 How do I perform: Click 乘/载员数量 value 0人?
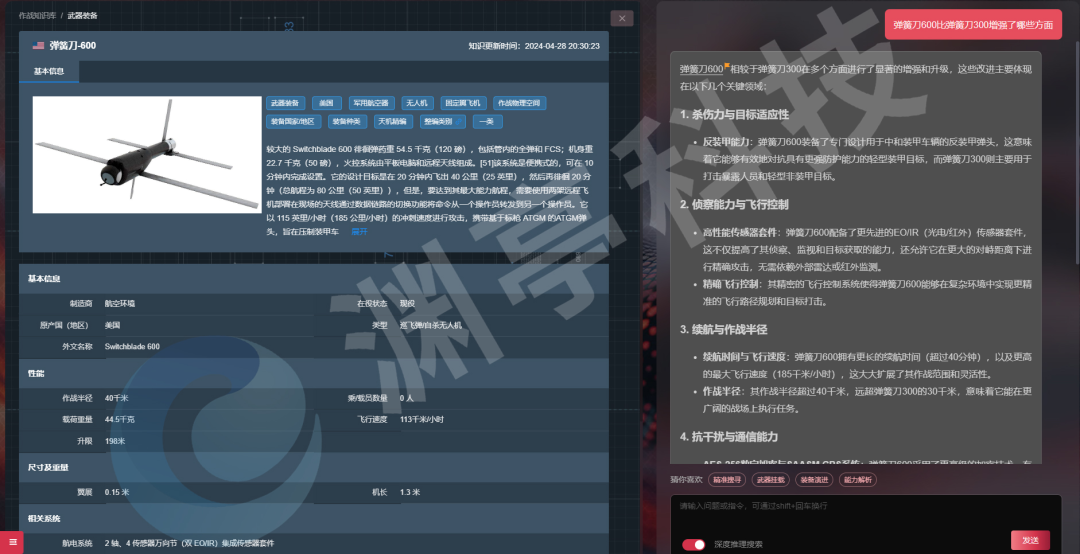406,398
